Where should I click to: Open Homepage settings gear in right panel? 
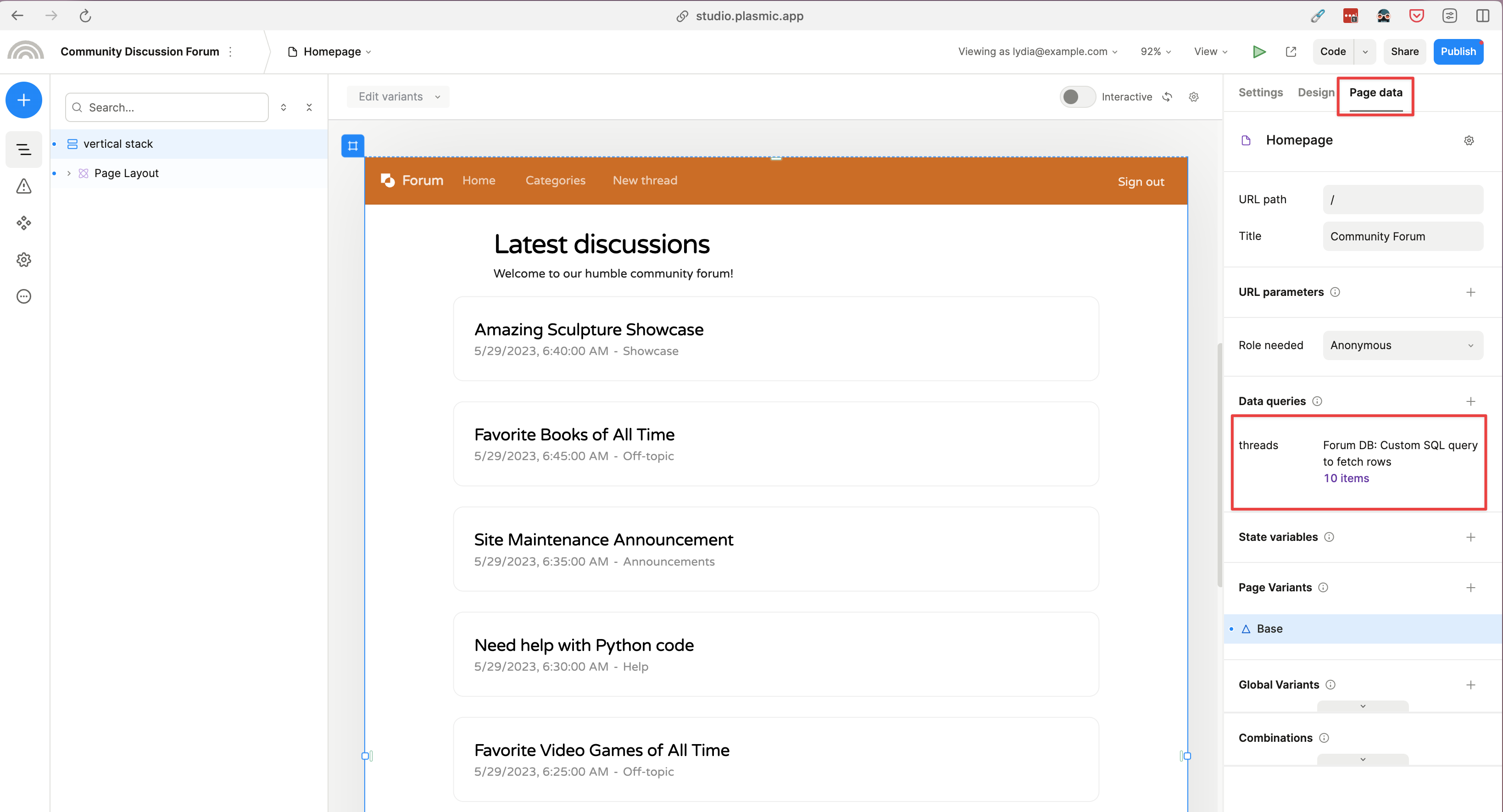click(1469, 140)
